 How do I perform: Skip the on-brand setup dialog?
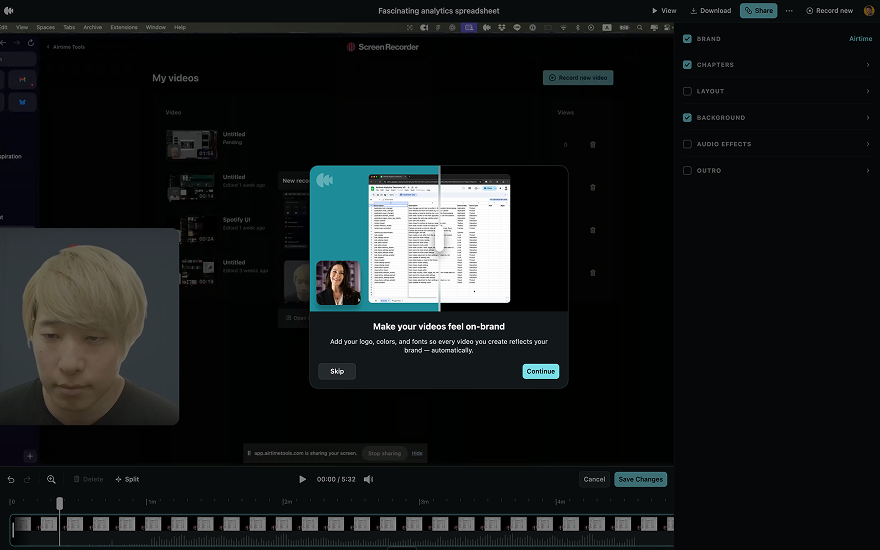coord(337,371)
